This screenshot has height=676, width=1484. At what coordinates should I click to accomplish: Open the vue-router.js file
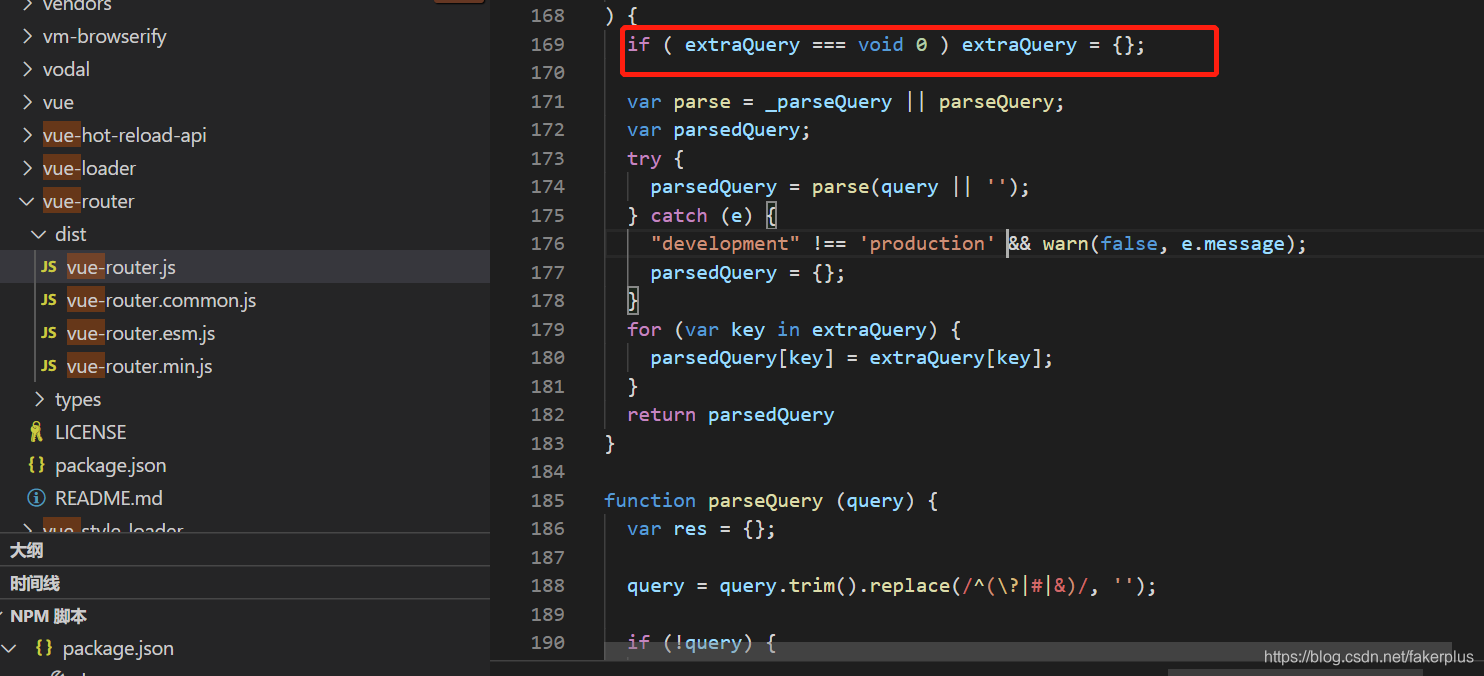coord(245,268)
